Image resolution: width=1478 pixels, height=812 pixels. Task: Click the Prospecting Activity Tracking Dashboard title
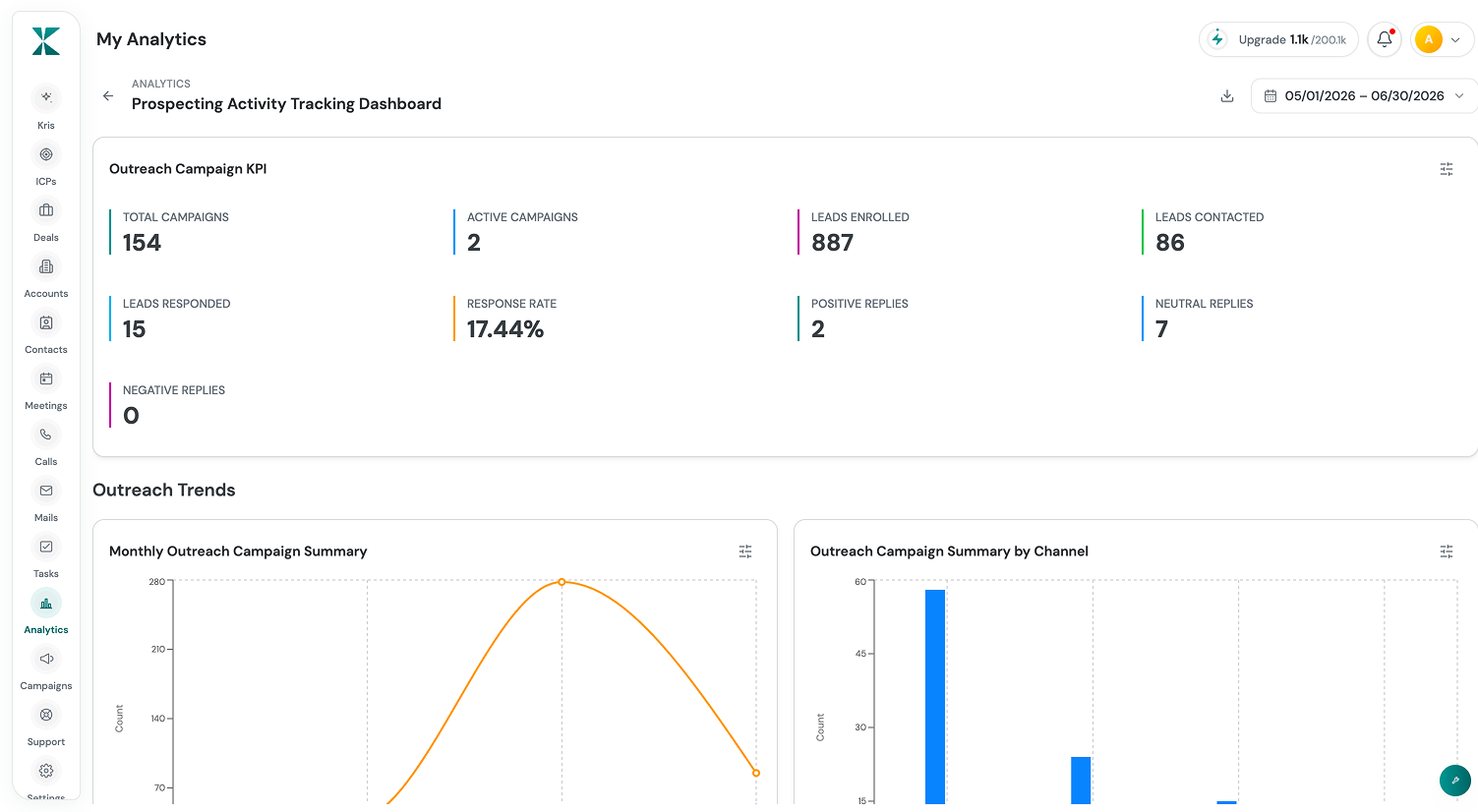(x=286, y=104)
